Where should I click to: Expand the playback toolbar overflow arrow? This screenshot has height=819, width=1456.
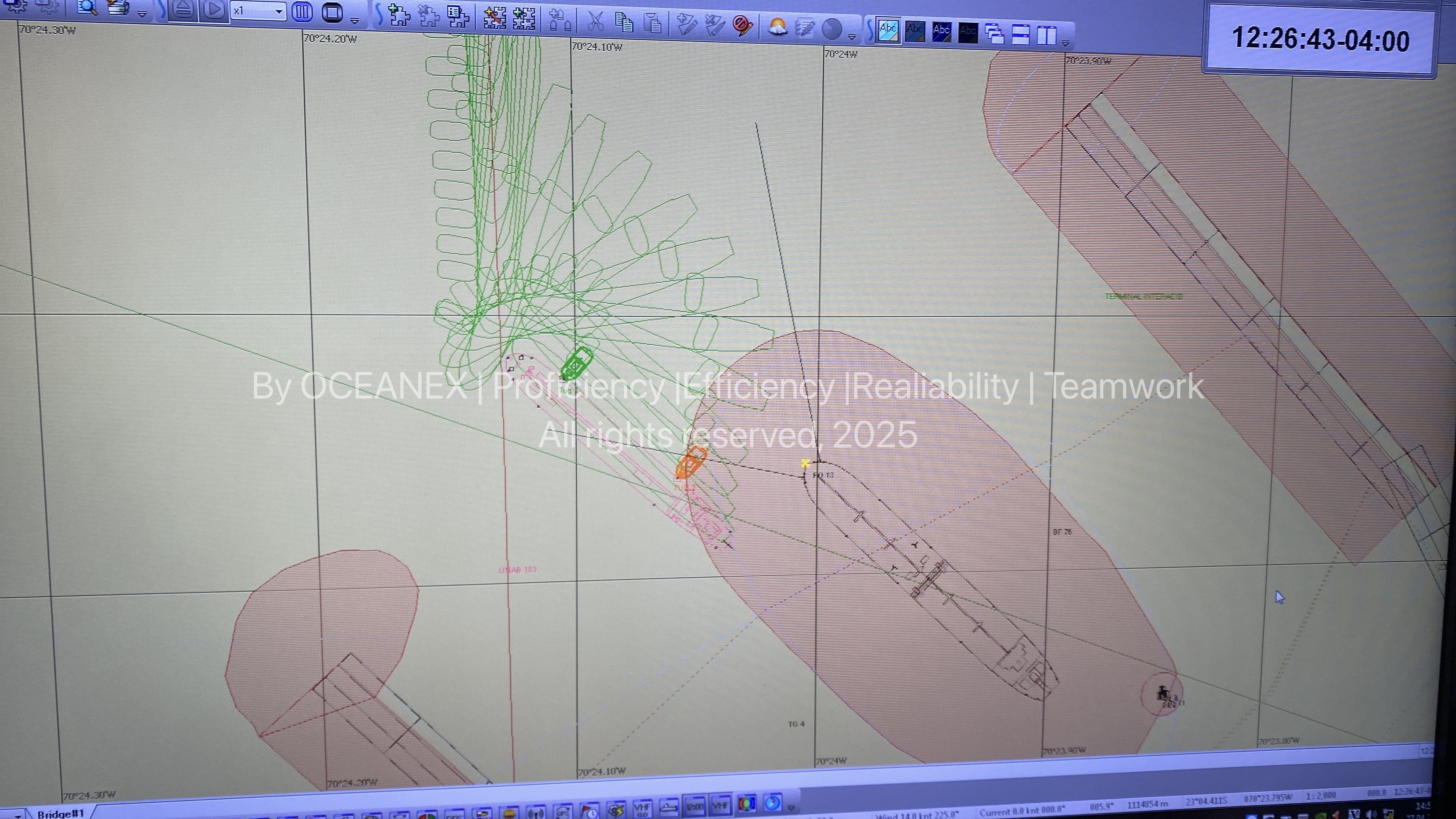(x=355, y=20)
